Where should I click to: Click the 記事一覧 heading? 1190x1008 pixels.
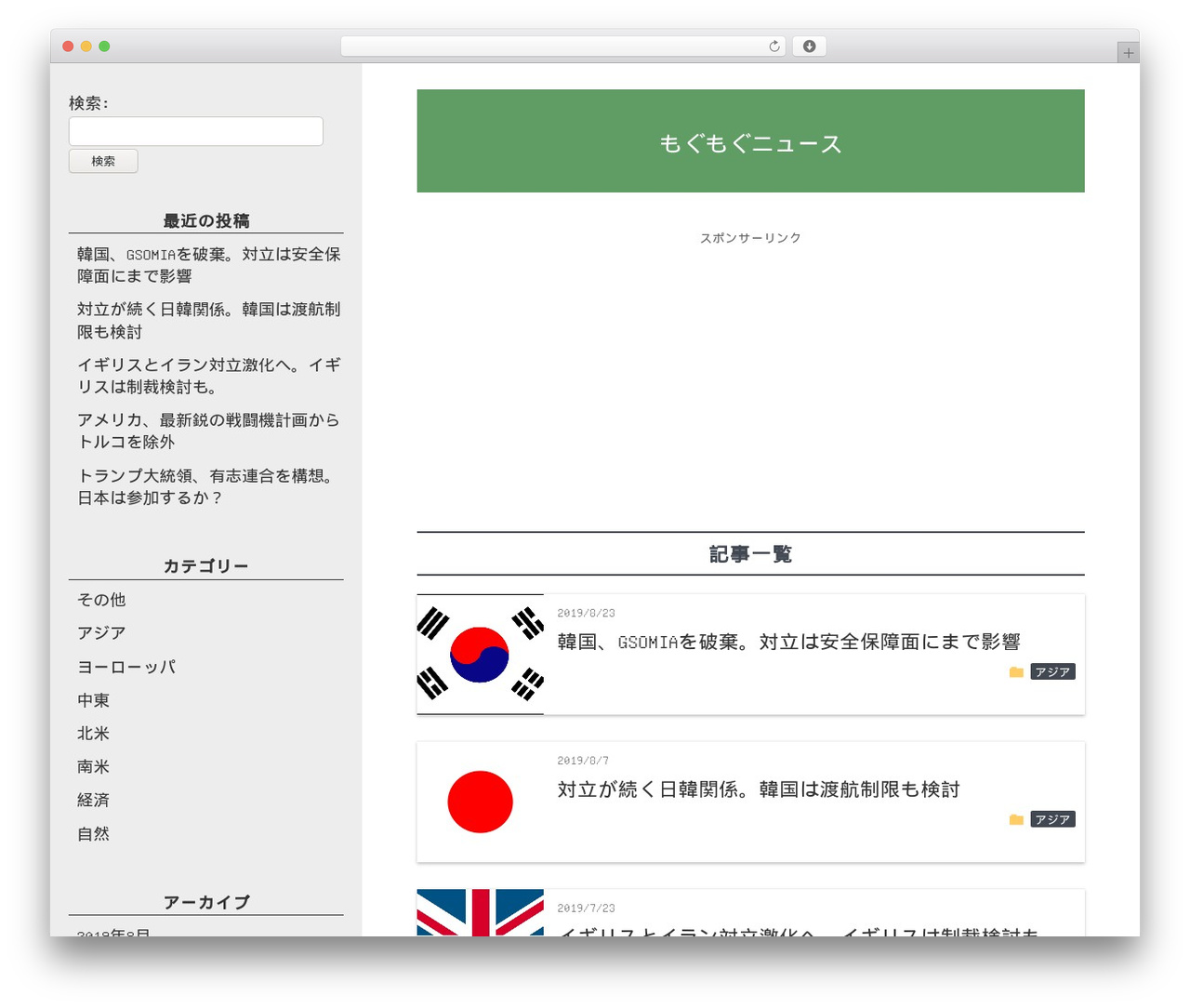(750, 554)
